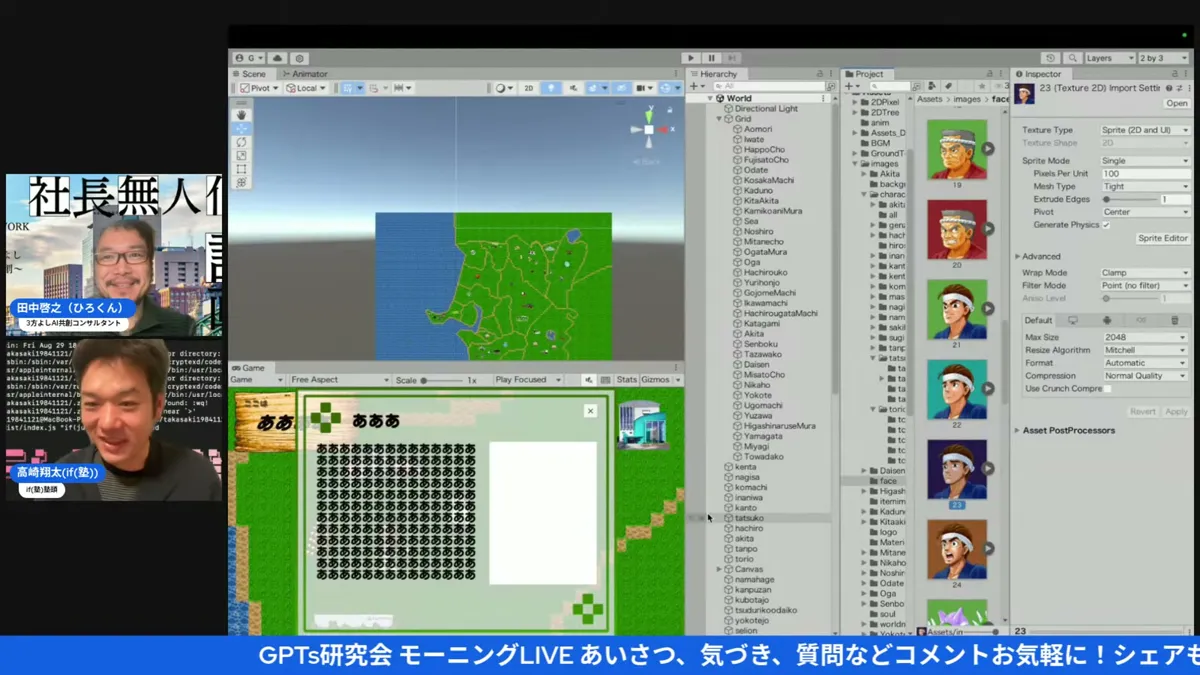Click the Open button in Inspector
Screen dimensions: 1200x675
[1176, 103]
